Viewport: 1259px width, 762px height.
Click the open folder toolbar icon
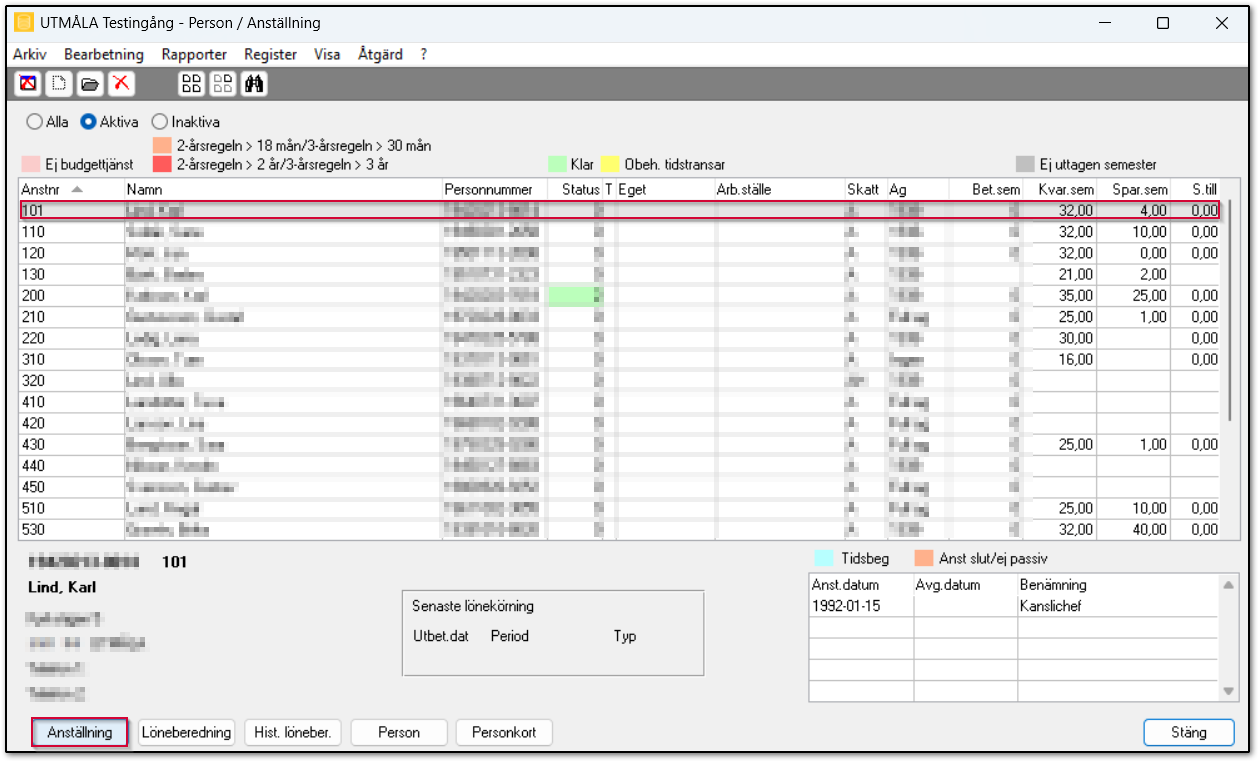90,84
